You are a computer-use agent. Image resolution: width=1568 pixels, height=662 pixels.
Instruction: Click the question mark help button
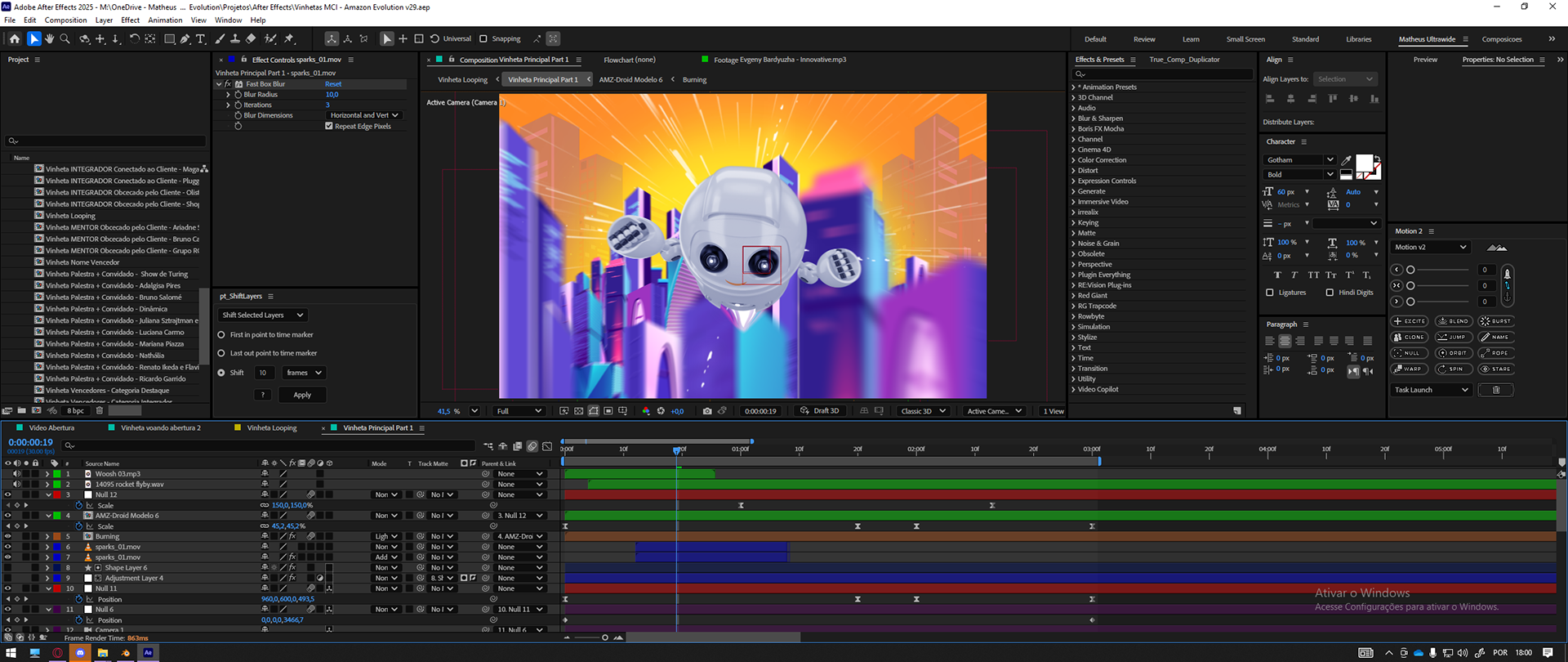[262, 395]
